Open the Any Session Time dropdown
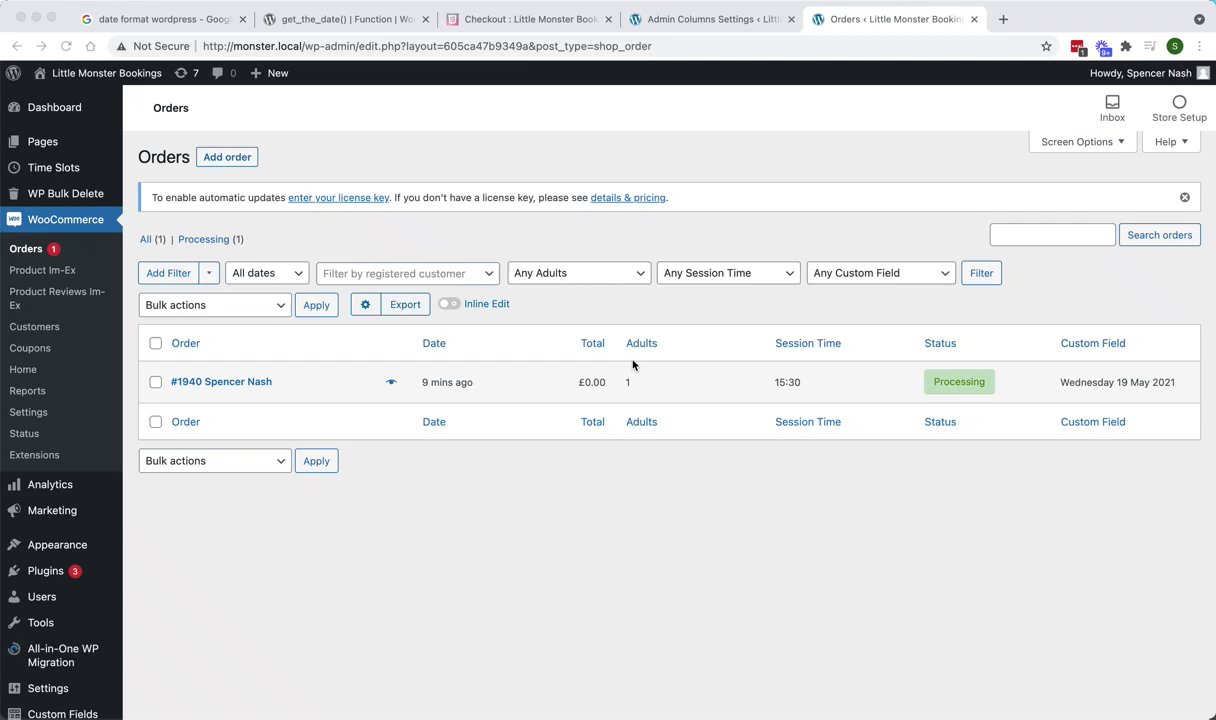This screenshot has width=1216, height=720. (729, 273)
